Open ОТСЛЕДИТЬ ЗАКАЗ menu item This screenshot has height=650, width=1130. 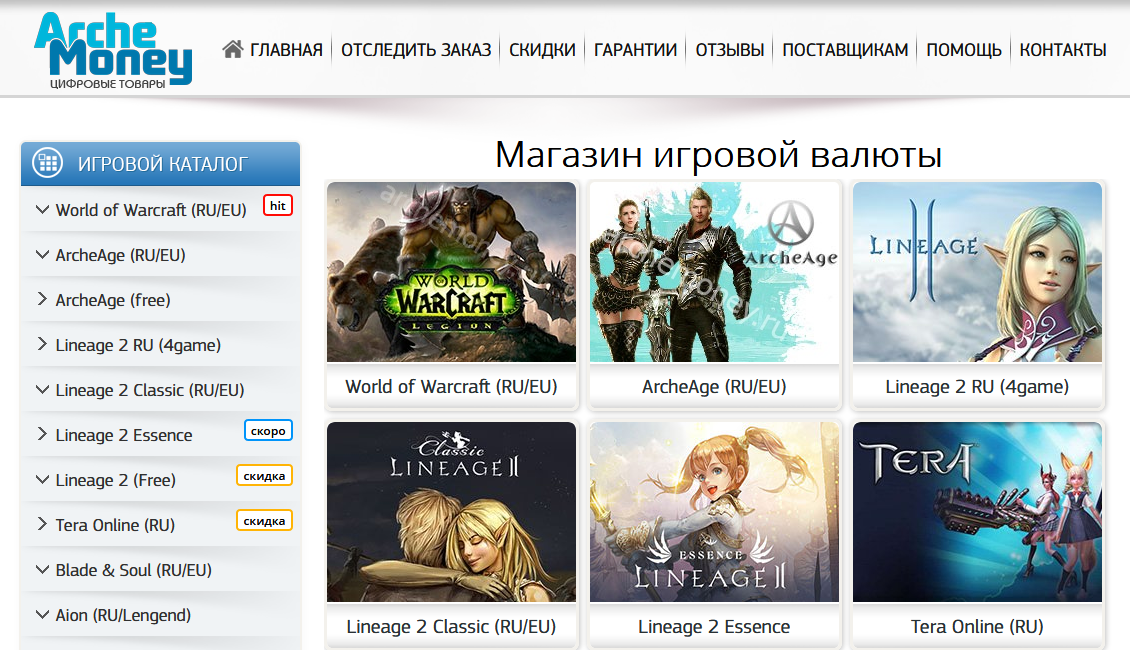(416, 50)
